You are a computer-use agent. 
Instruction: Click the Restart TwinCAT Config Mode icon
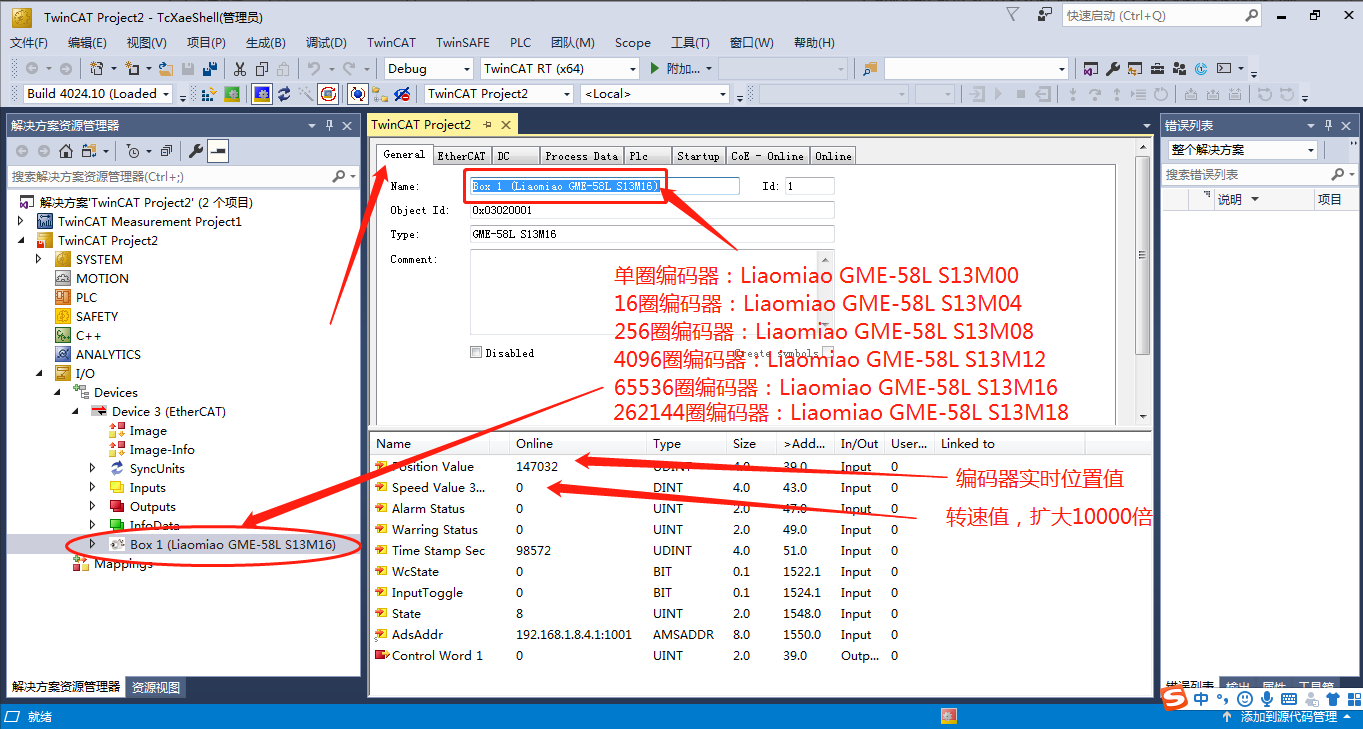coord(262,94)
